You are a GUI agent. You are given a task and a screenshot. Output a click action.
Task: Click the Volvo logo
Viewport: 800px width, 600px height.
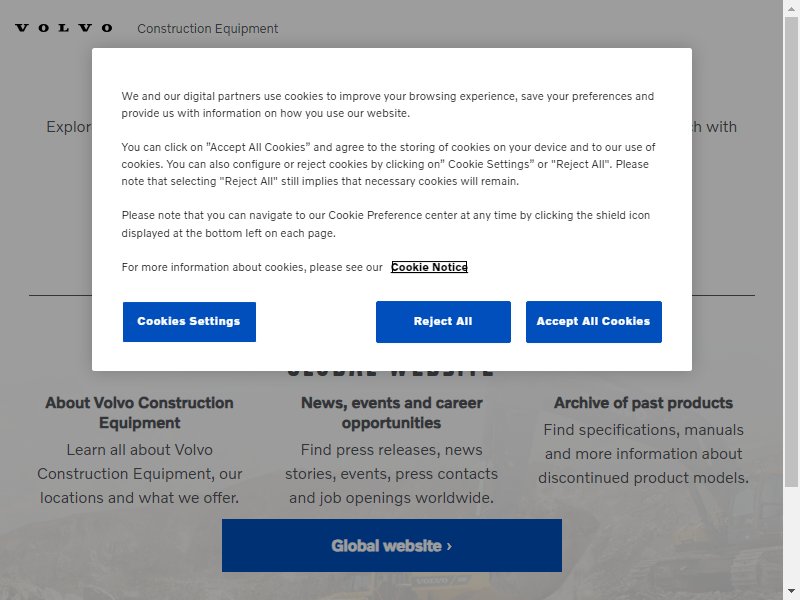tap(64, 28)
